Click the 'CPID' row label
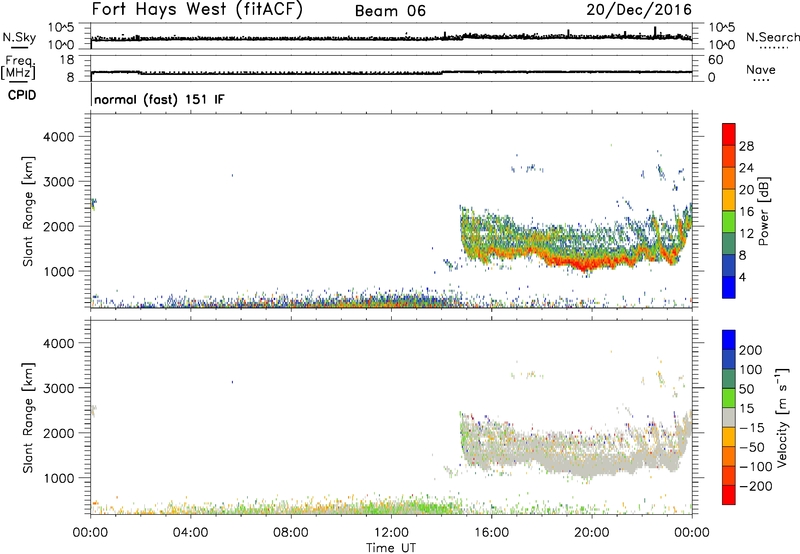Screen dimensions: 800x554 tap(22, 95)
